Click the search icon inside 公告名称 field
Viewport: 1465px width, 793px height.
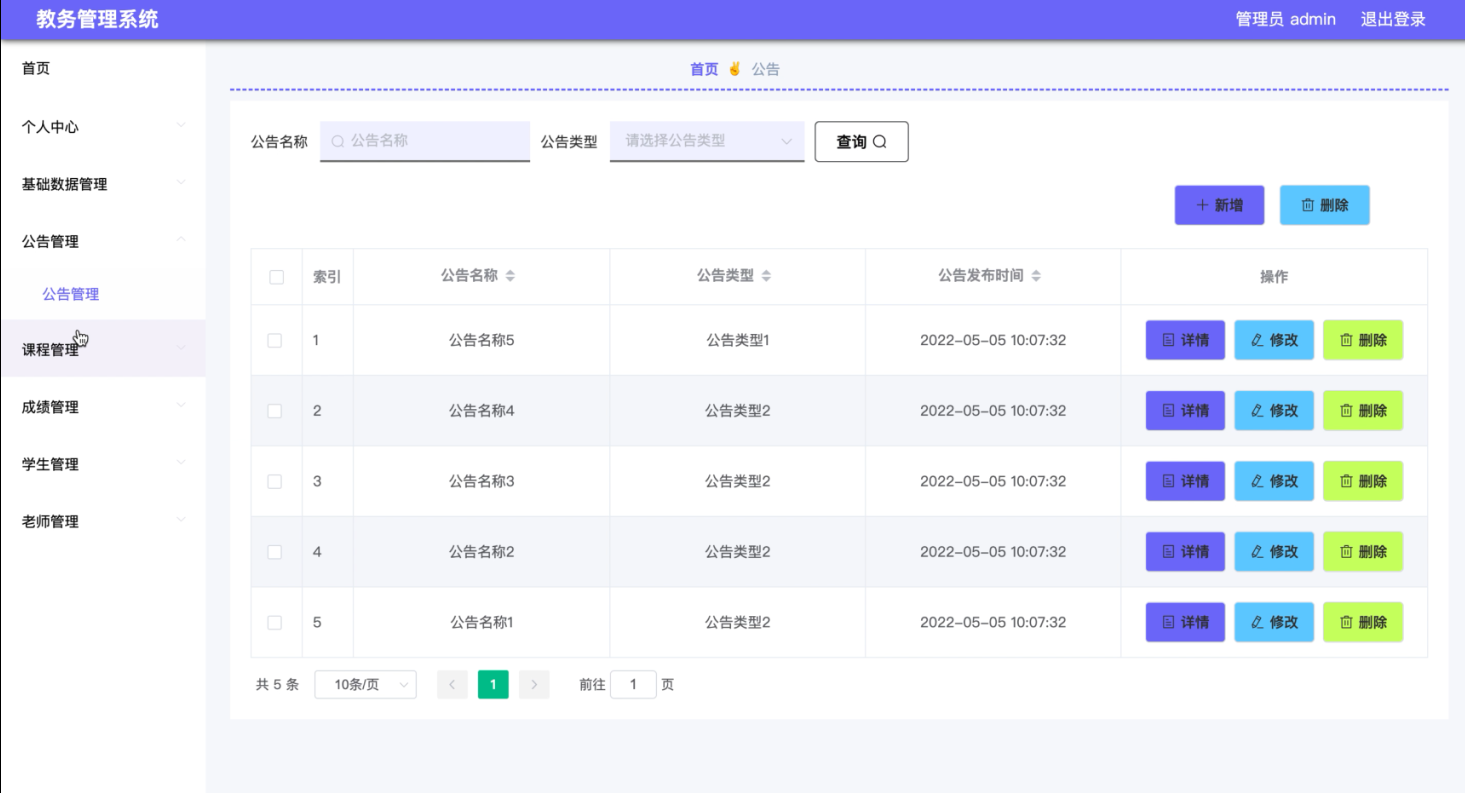(x=338, y=141)
